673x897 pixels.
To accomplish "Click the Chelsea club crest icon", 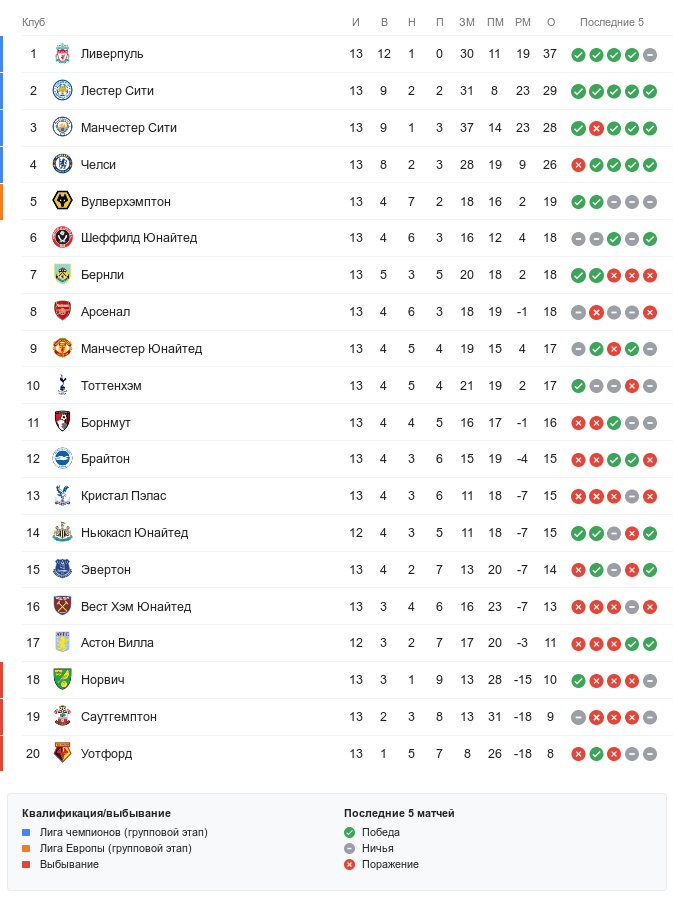I will click(62, 165).
